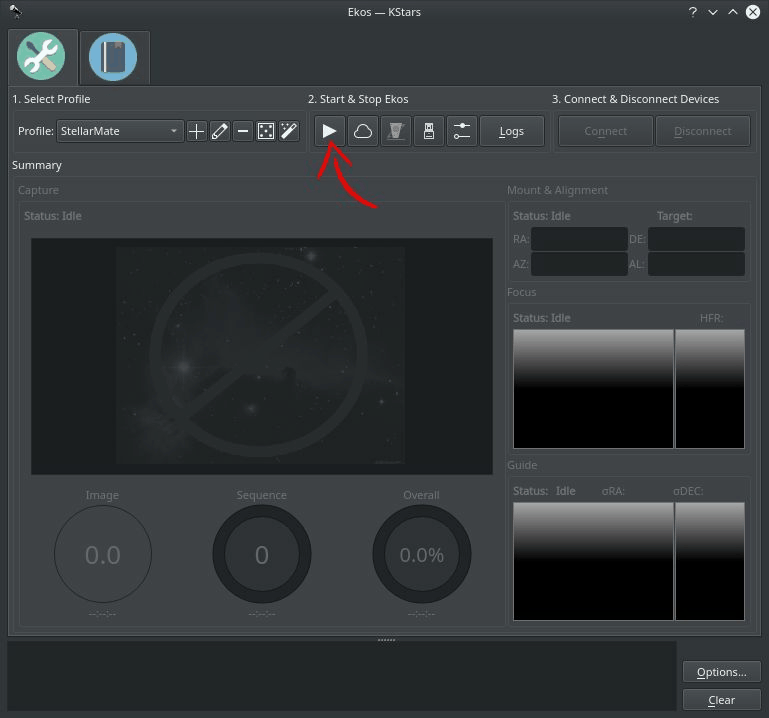Image resolution: width=769 pixels, height=718 pixels.
Task: Click the Disconnect devices button
Action: click(703, 131)
